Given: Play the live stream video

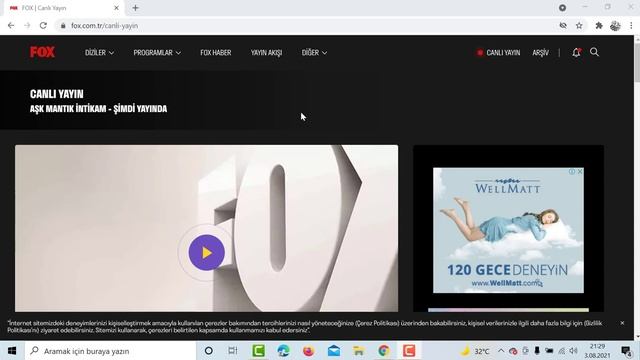Looking at the screenshot, I should coord(207,253).
